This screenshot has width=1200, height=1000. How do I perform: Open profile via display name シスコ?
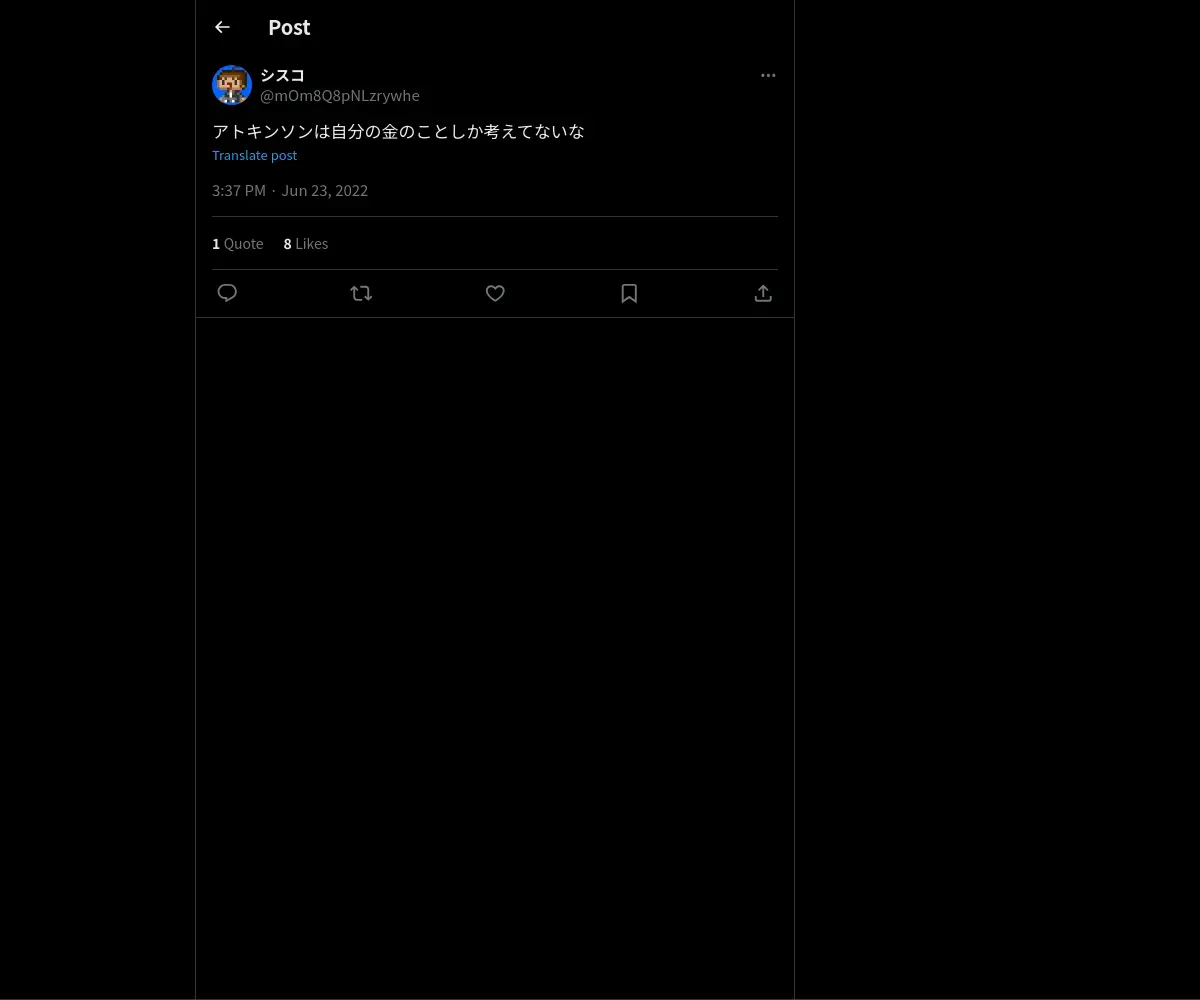[x=282, y=75]
